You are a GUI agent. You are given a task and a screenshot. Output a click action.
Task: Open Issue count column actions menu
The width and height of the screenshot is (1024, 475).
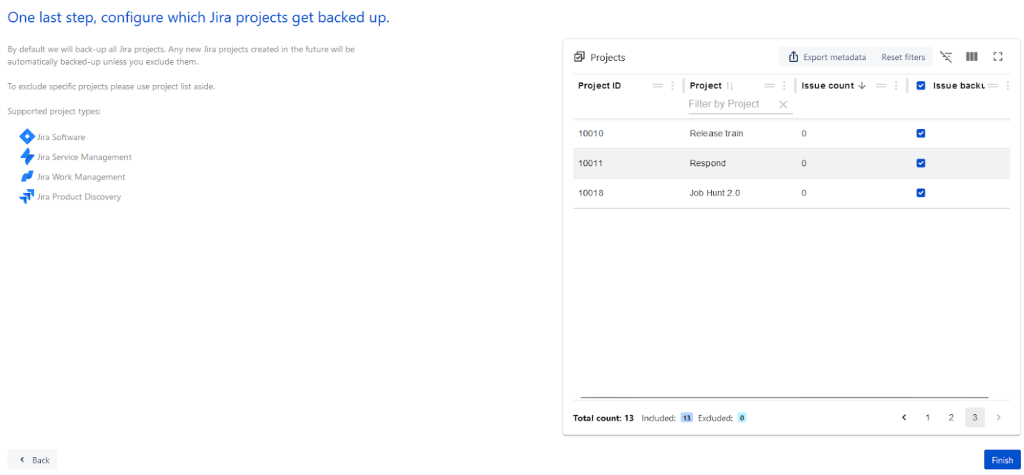coord(896,86)
